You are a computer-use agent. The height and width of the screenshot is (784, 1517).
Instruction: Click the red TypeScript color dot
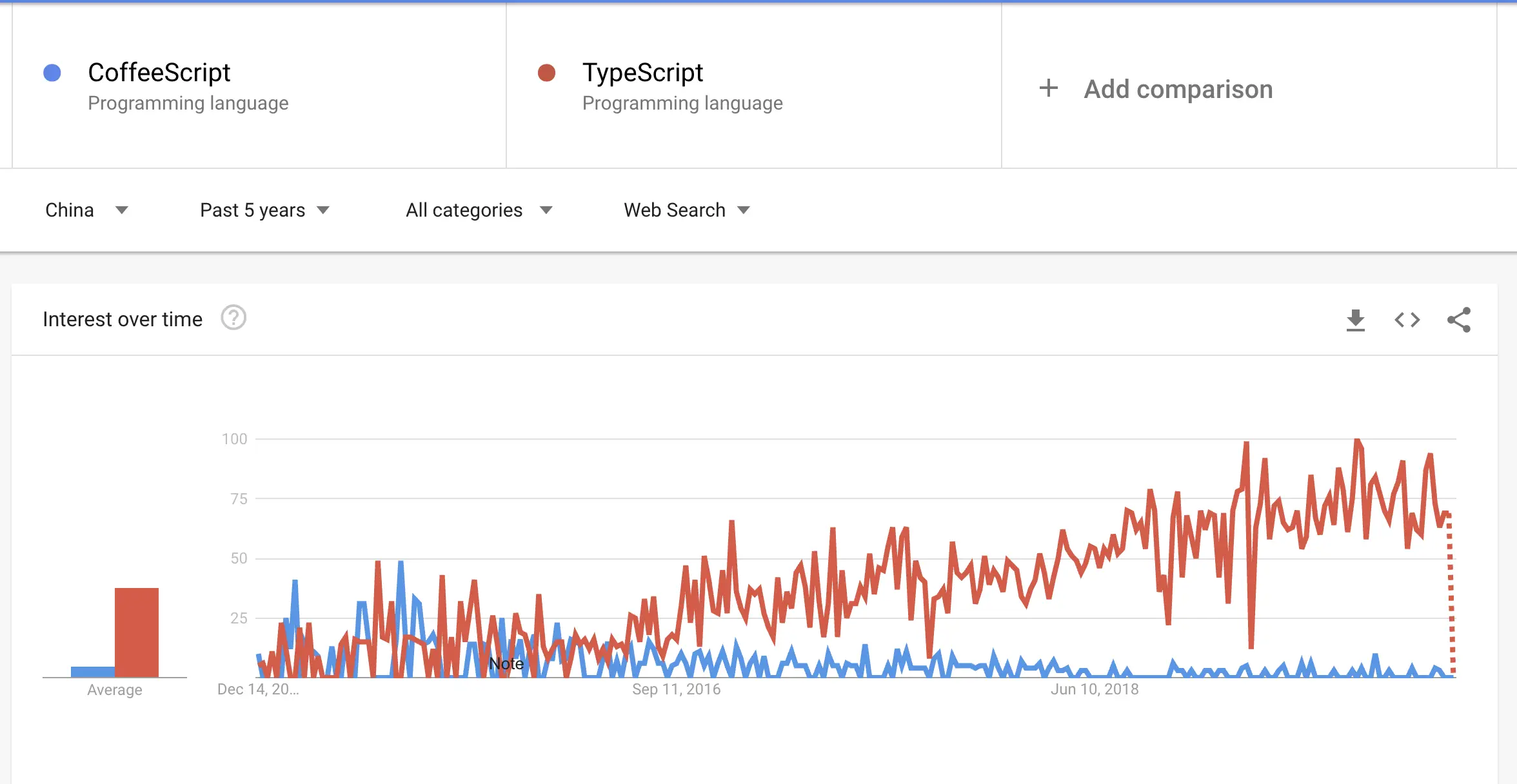coord(546,73)
